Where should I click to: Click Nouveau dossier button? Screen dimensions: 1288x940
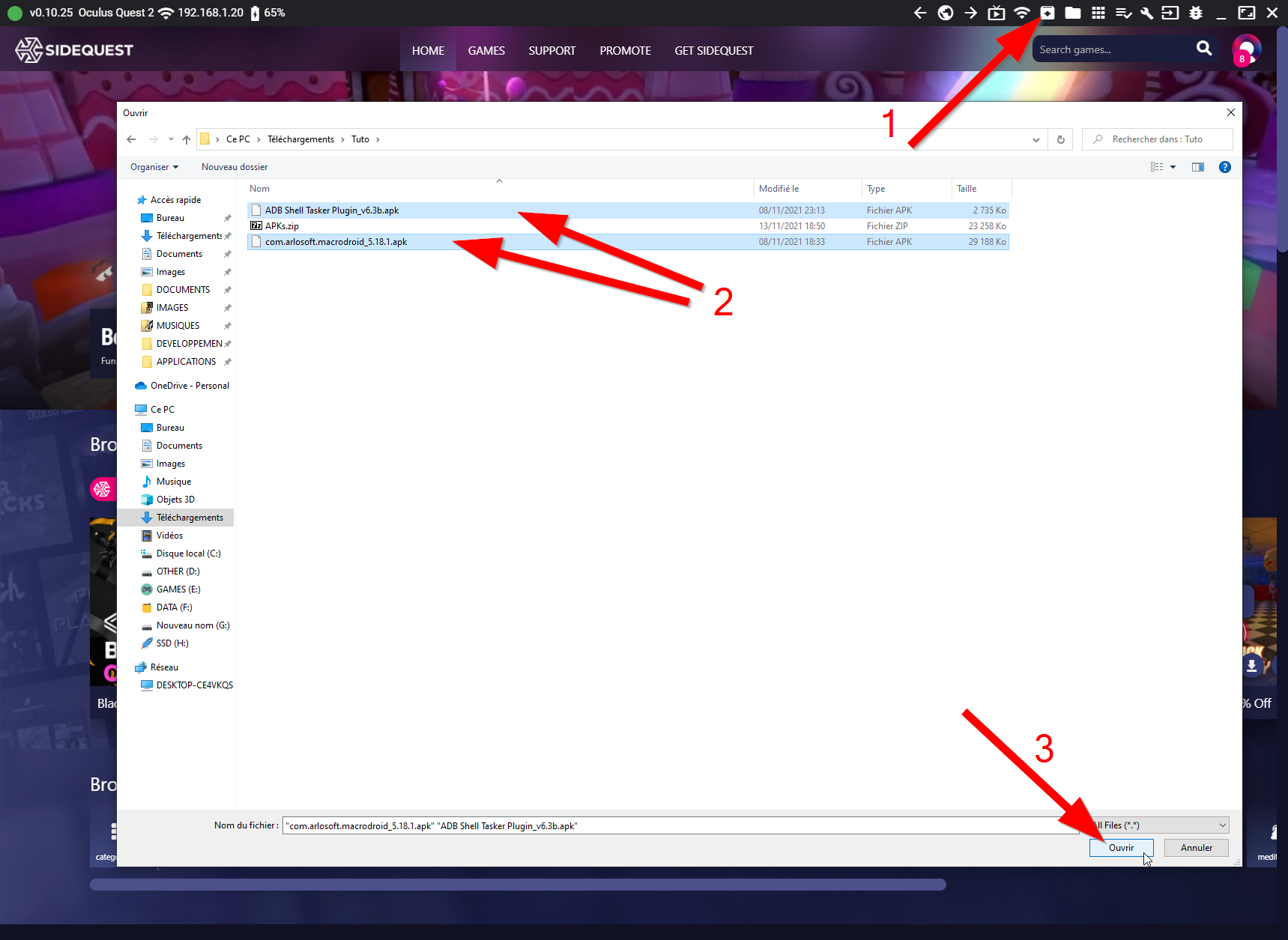point(235,167)
